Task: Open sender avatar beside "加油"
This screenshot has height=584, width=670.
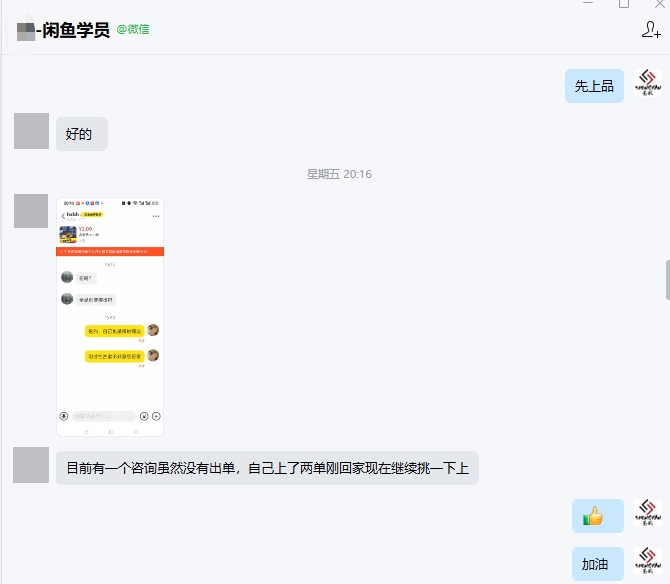Action: click(647, 561)
